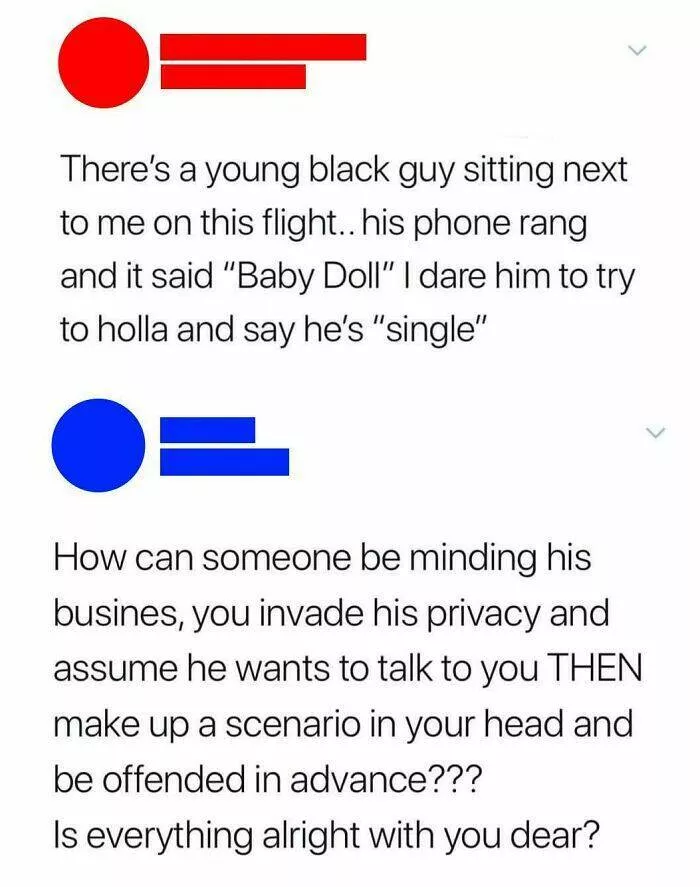Click the words "make up a scenario"
Viewport: 700px width, 887px height.
click(207, 725)
